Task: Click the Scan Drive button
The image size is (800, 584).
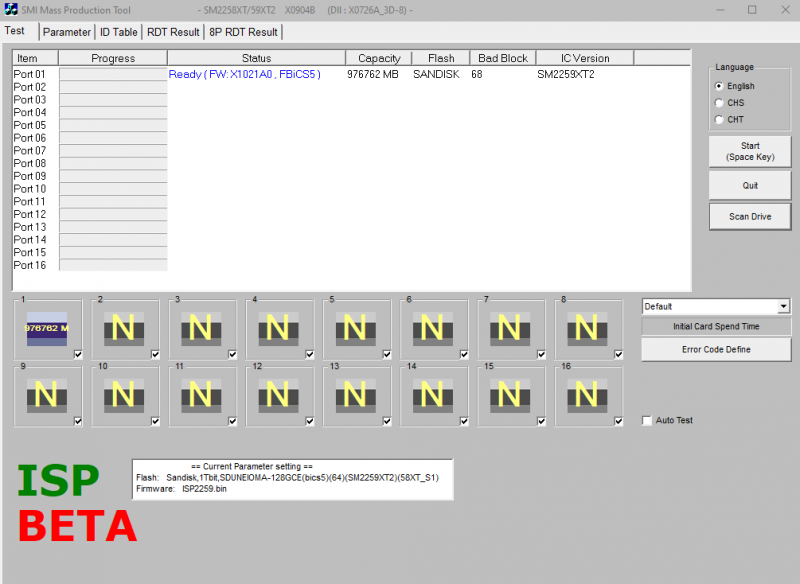Action: pos(750,216)
